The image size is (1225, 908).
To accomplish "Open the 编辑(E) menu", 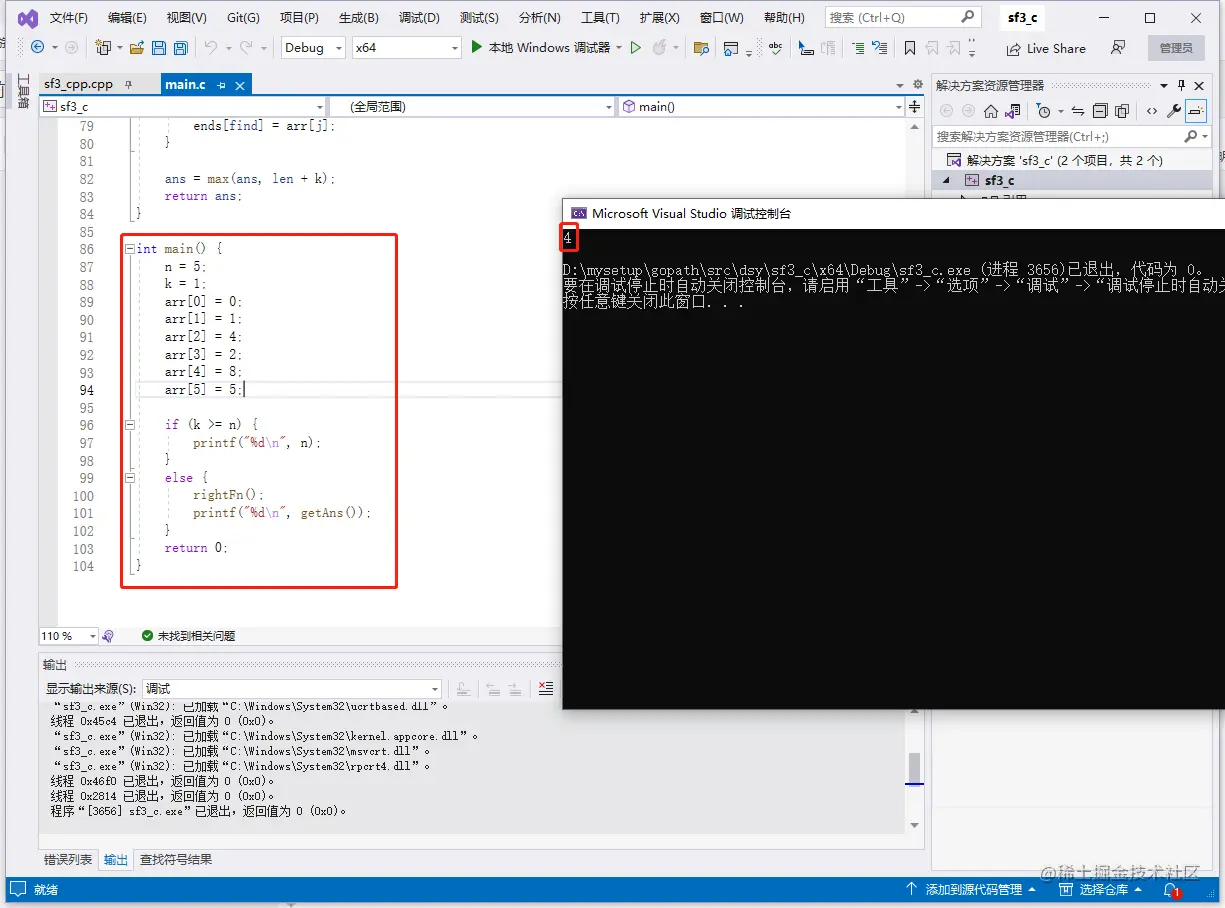I will coord(127,18).
